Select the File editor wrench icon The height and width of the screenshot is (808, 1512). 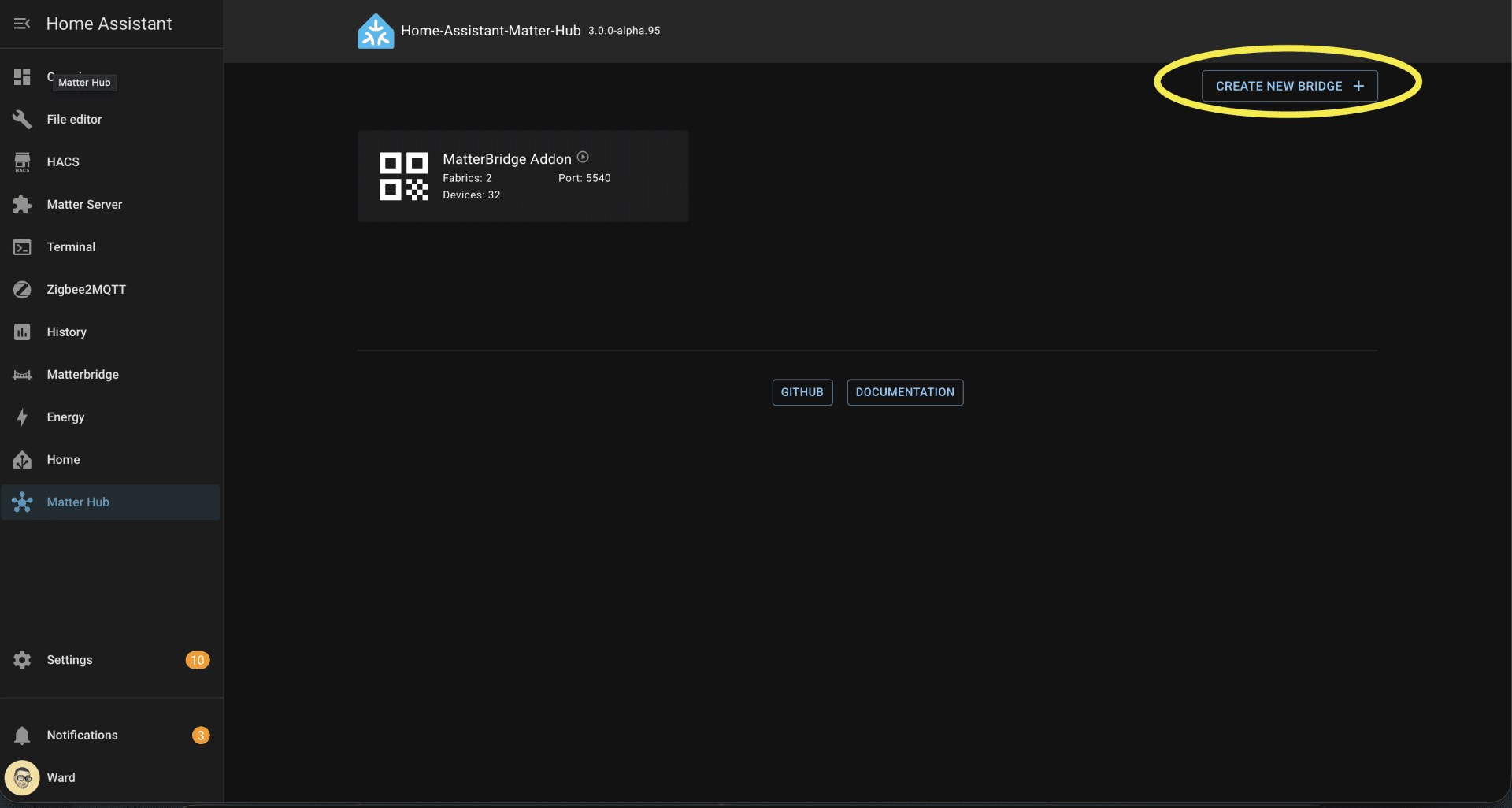tap(21, 119)
